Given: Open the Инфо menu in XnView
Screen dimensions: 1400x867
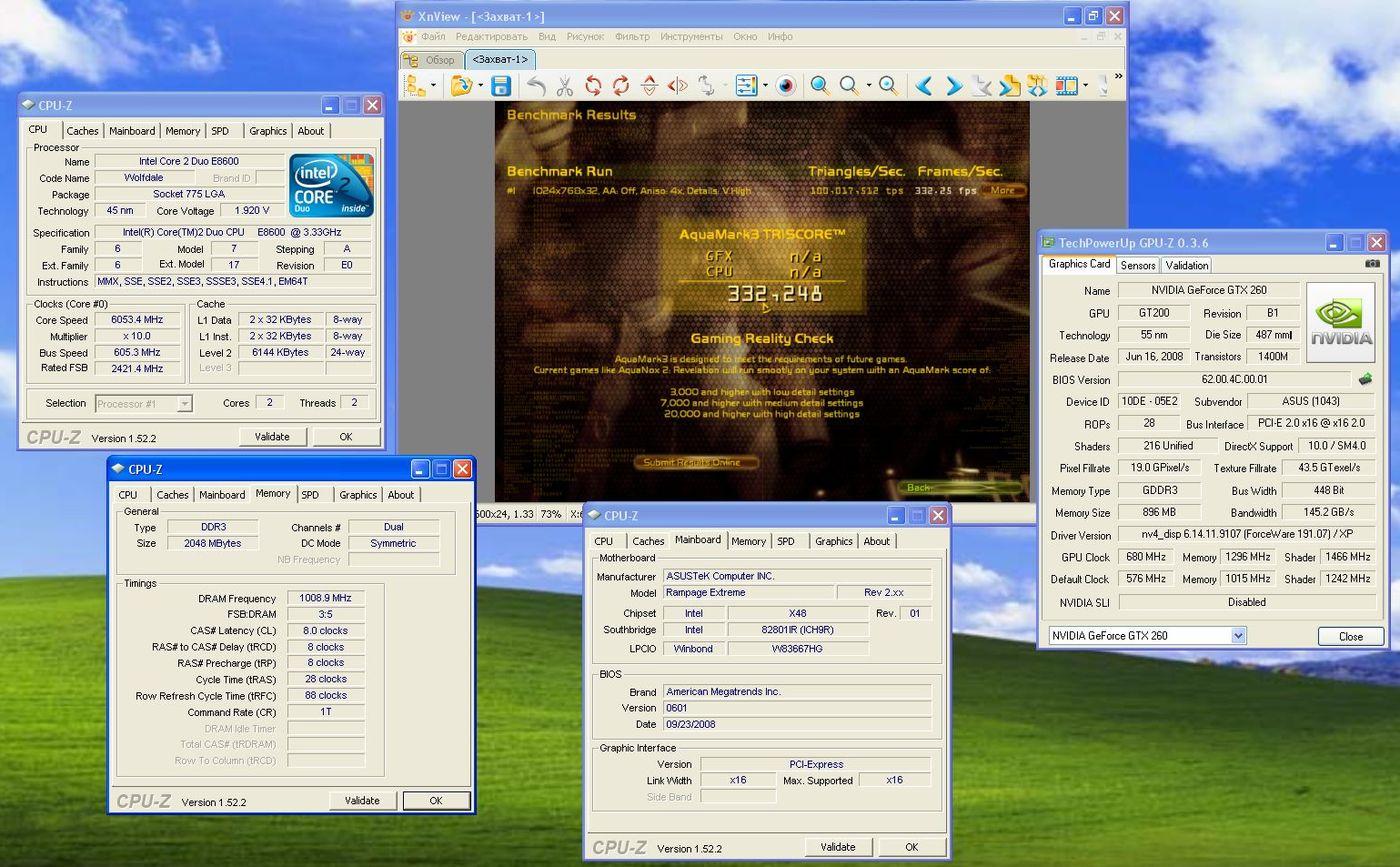Looking at the screenshot, I should coord(780,37).
